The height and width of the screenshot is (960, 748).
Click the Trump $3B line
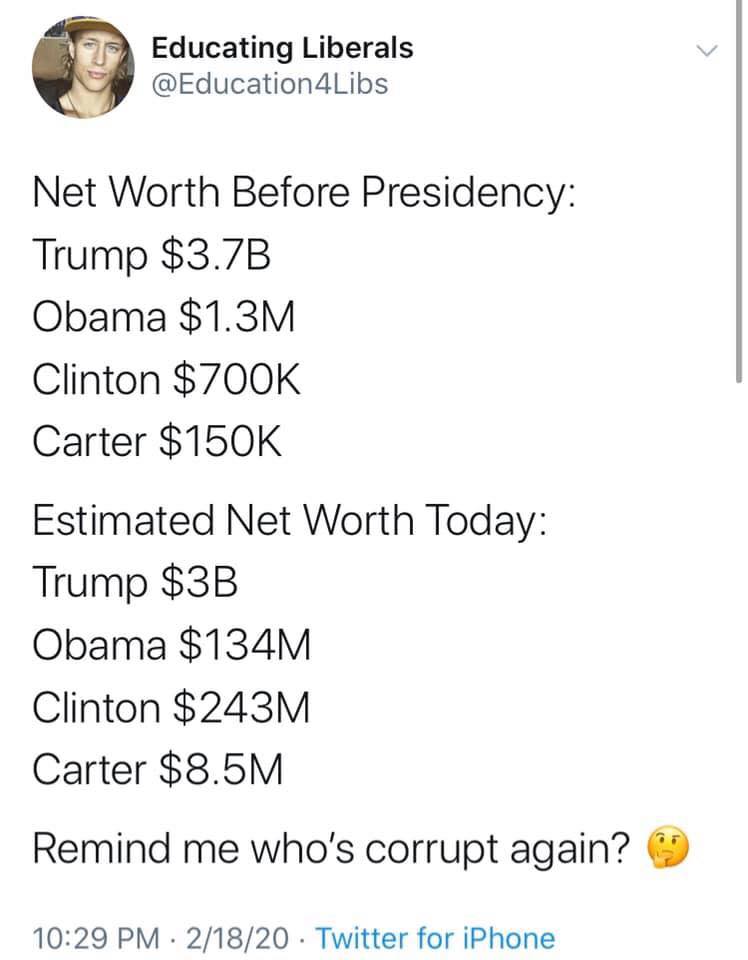click(135, 583)
